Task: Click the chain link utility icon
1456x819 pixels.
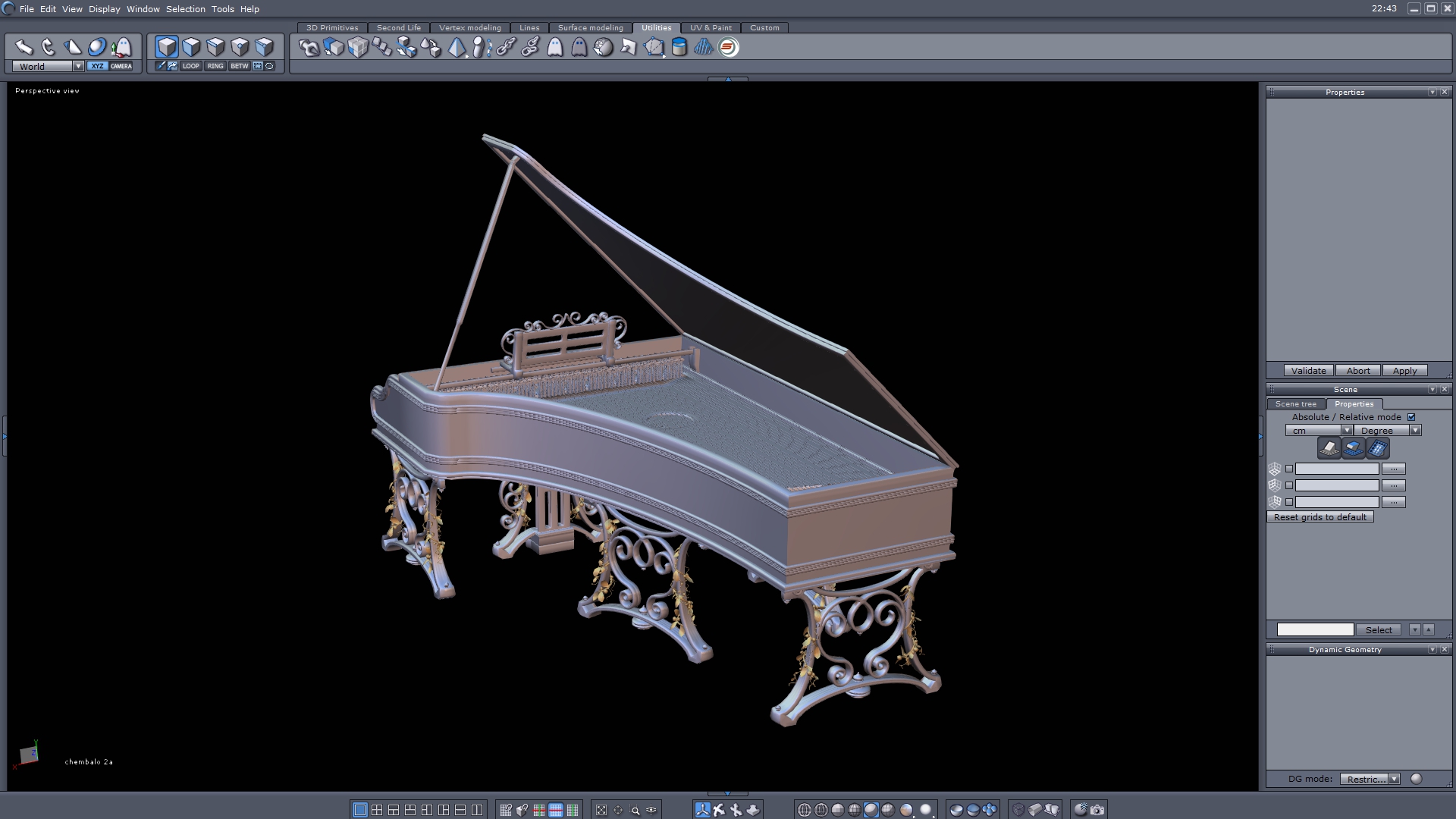Action: (x=506, y=48)
